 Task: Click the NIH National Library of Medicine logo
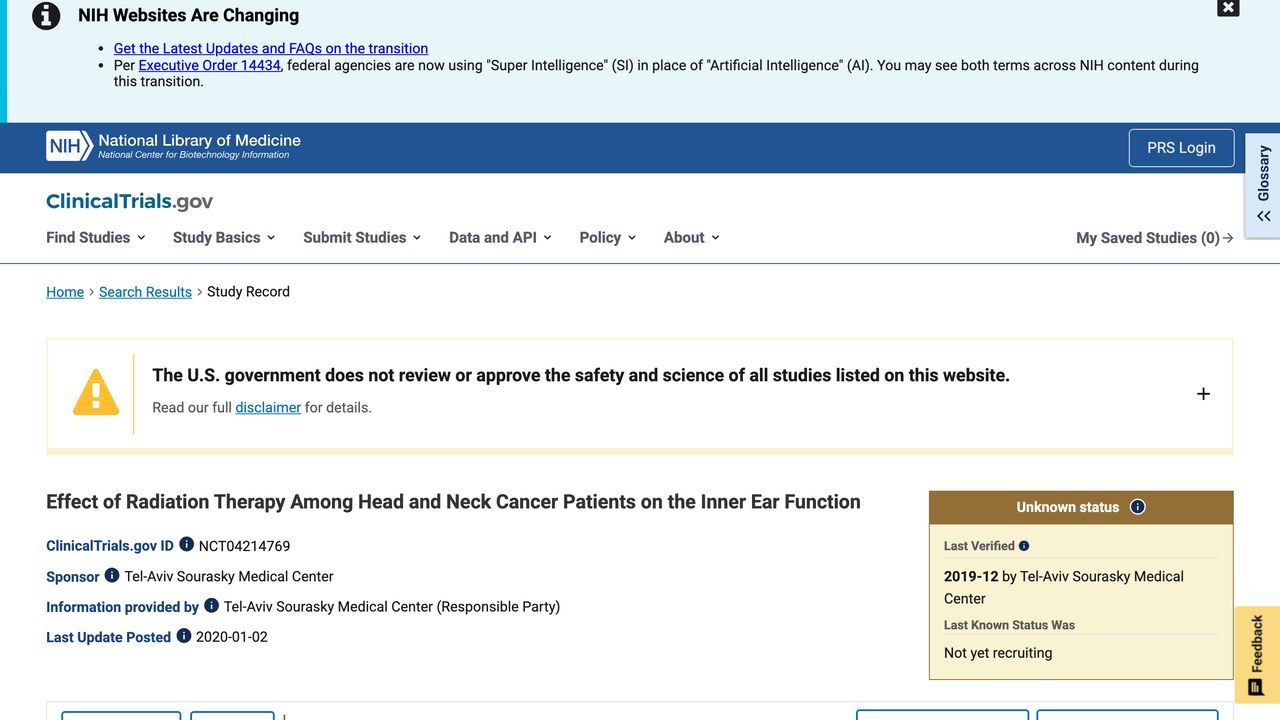(174, 146)
